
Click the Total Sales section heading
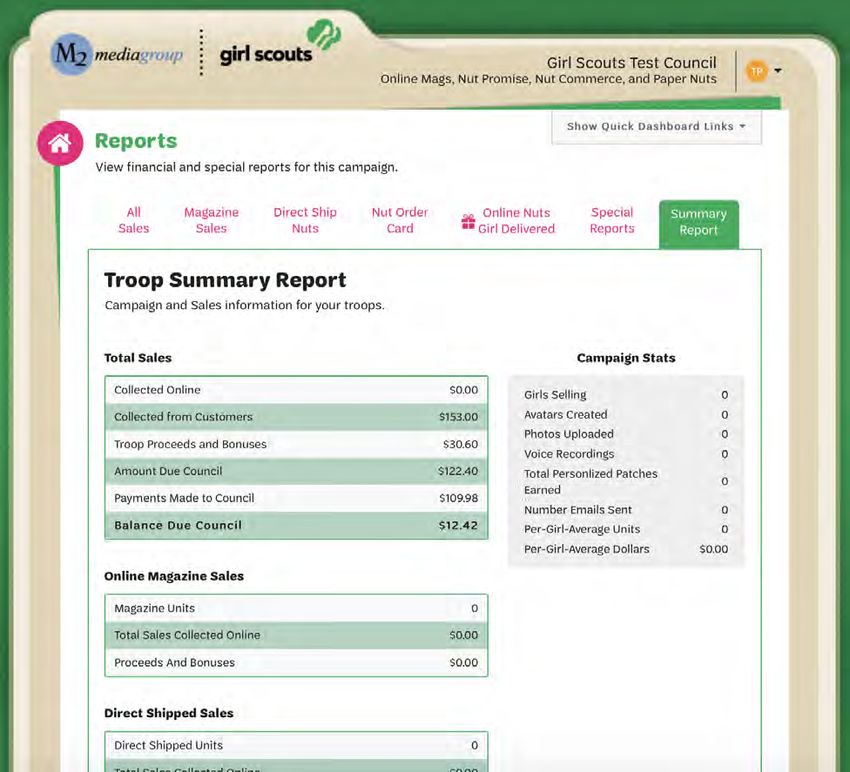coord(138,358)
